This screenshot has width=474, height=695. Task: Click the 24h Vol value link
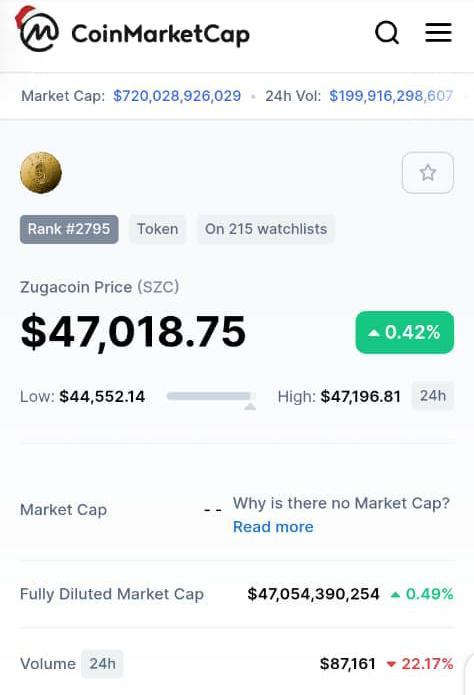(391, 96)
